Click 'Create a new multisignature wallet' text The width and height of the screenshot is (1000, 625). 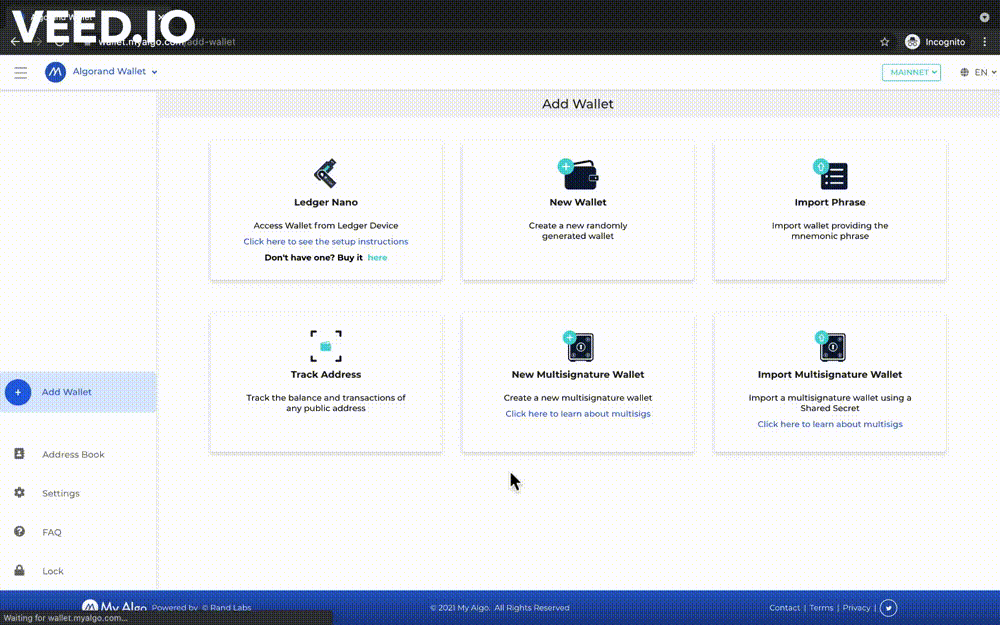pyautogui.click(x=578, y=398)
